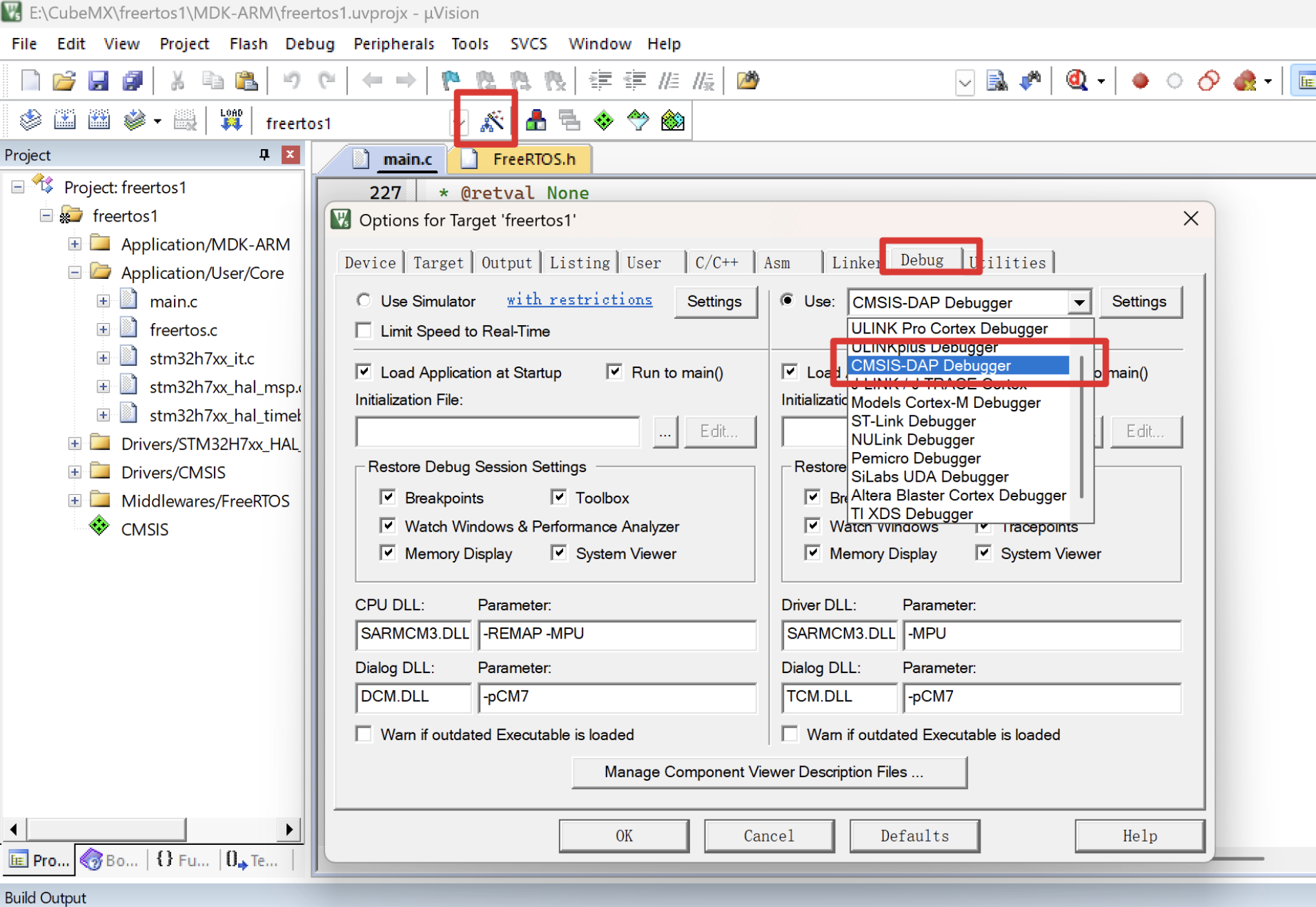Rebuild all target files icon
This screenshot has width=1316, height=907.
[x=99, y=121]
